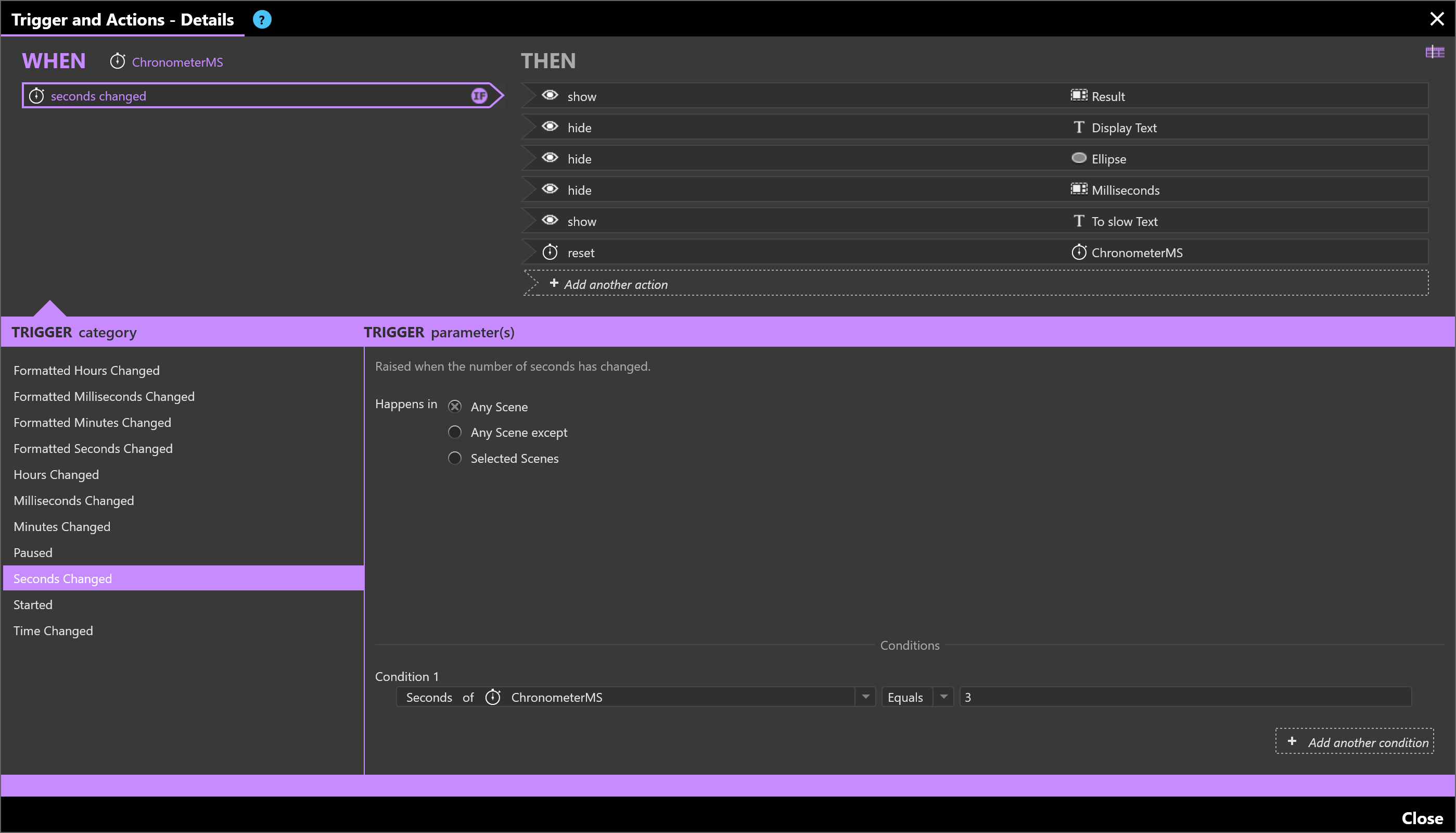The height and width of the screenshot is (833, 1456).
Task: Choose Hours Changed trigger
Action: pyautogui.click(x=56, y=474)
